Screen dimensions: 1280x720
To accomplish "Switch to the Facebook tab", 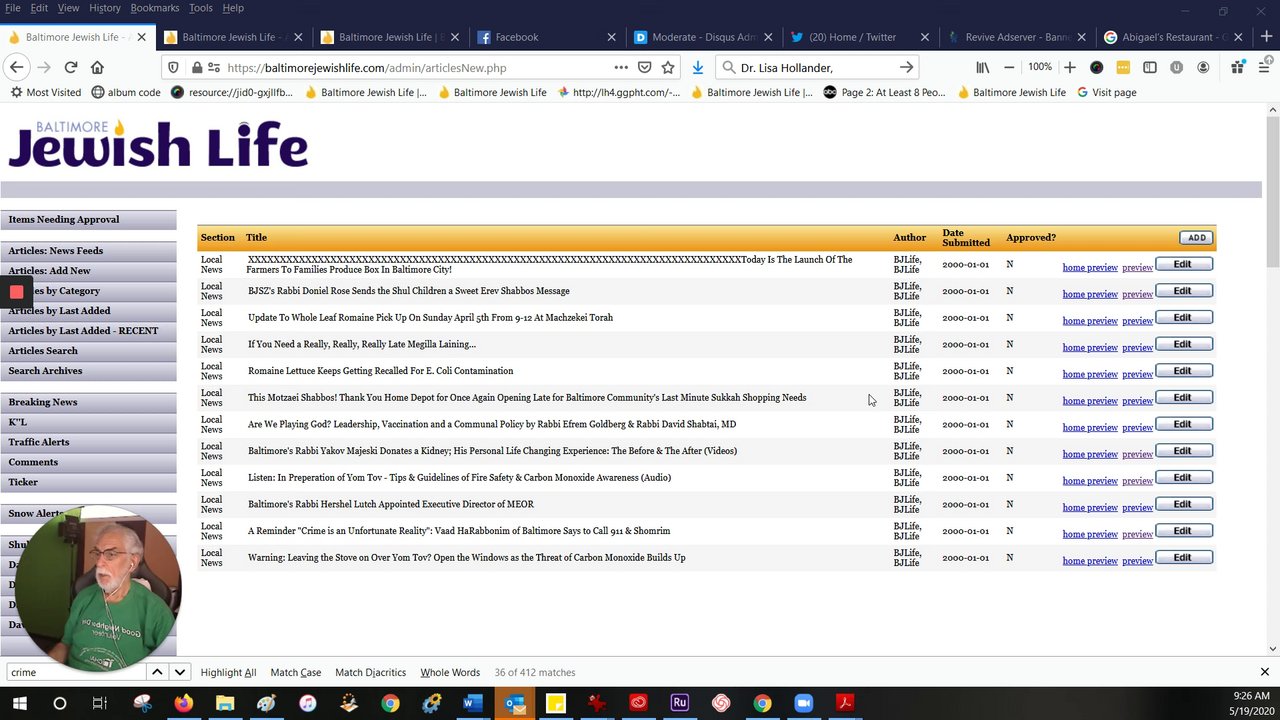I will coord(547,37).
